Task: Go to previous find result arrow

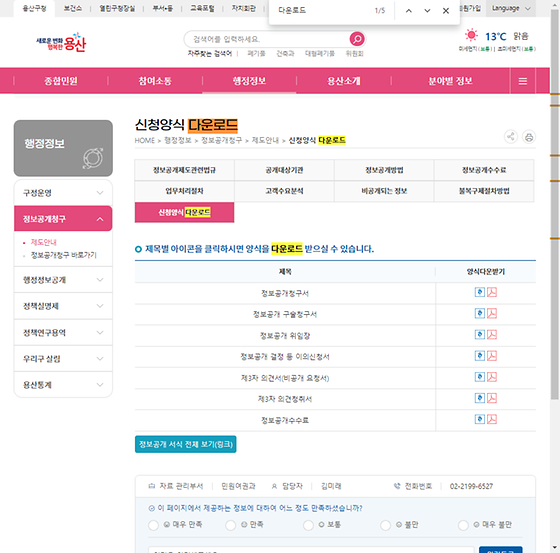Action: [409, 11]
